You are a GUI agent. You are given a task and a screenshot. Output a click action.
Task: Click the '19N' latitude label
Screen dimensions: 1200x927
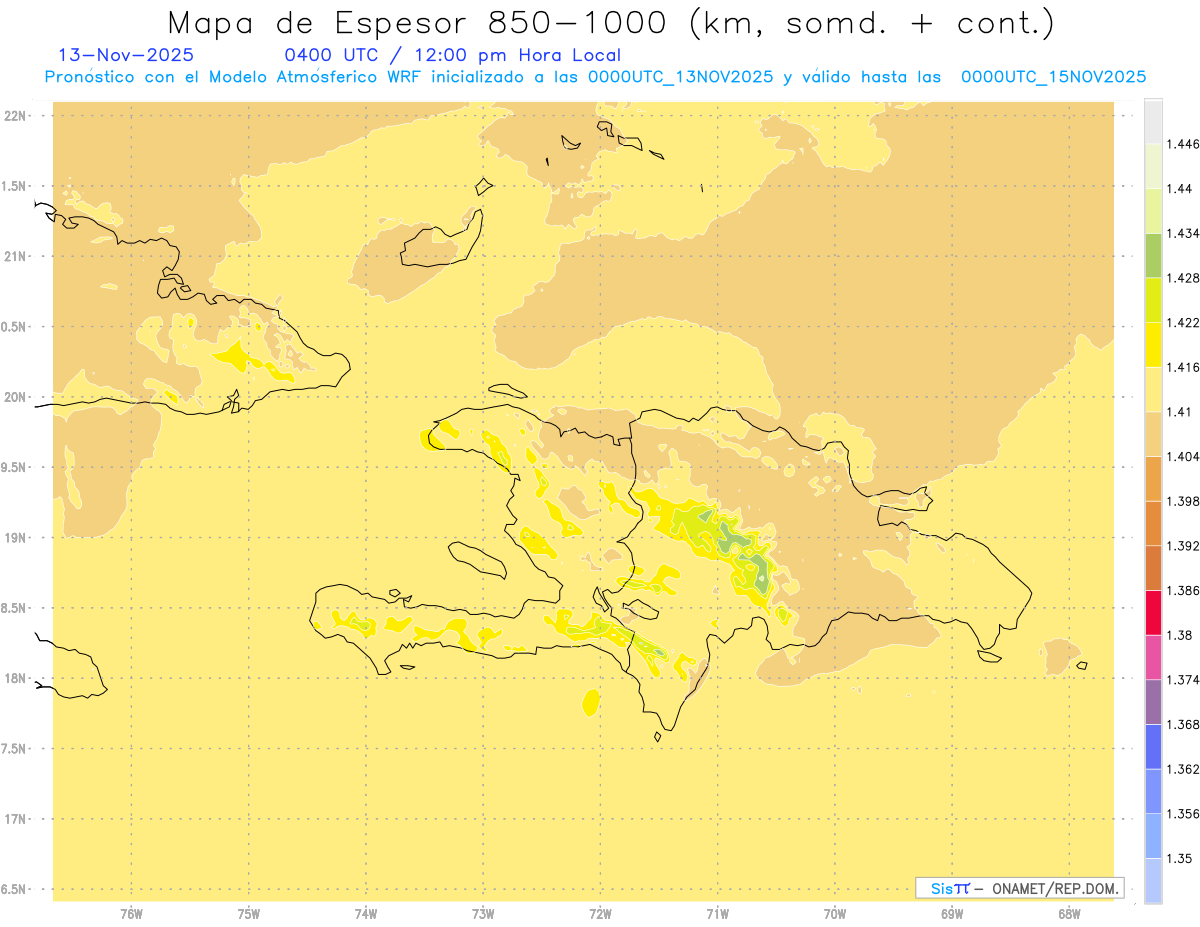tap(15, 537)
